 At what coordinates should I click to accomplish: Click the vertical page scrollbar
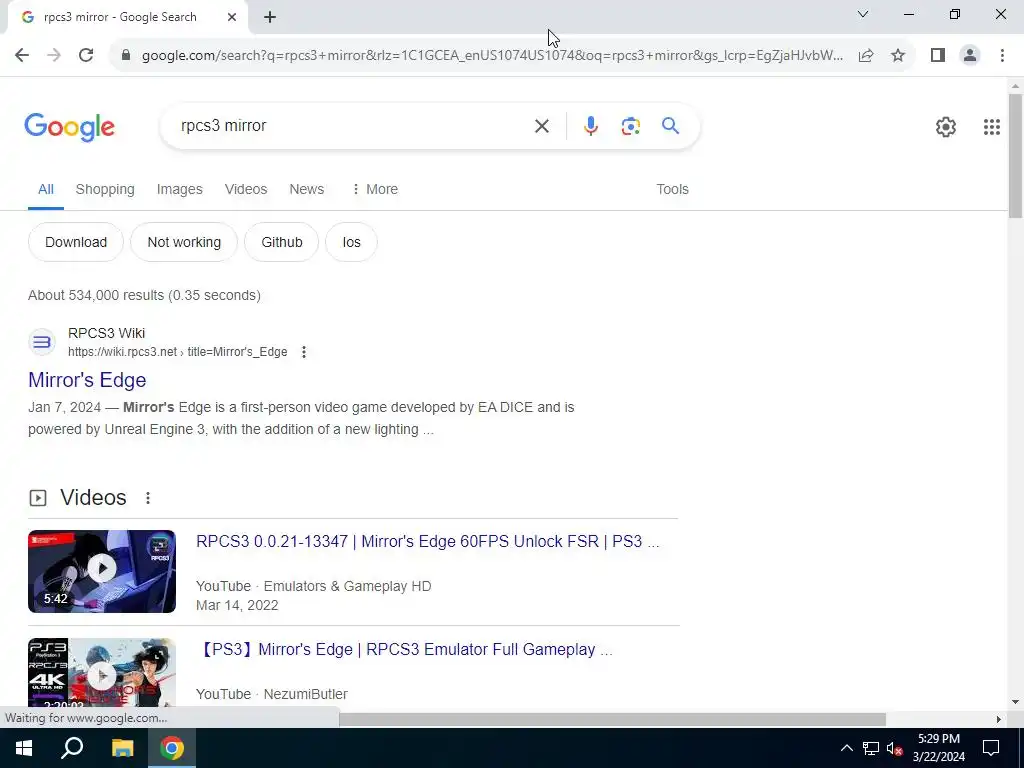[1016, 155]
